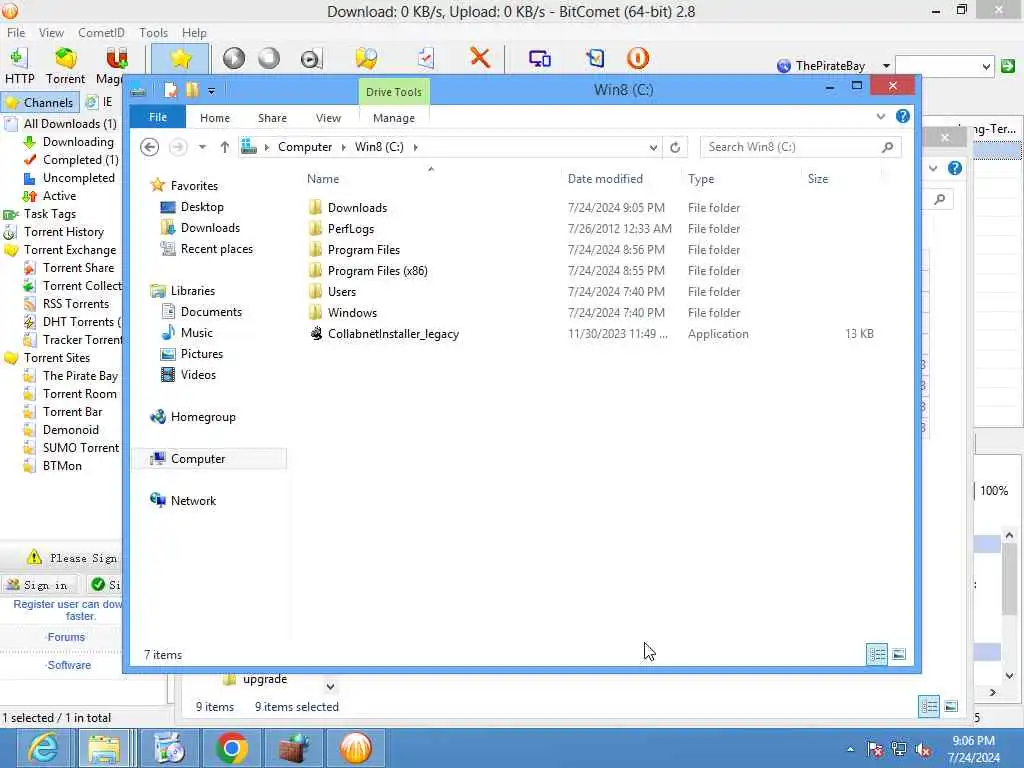
Task: Open Desktop under Favorites
Action: (x=202, y=207)
